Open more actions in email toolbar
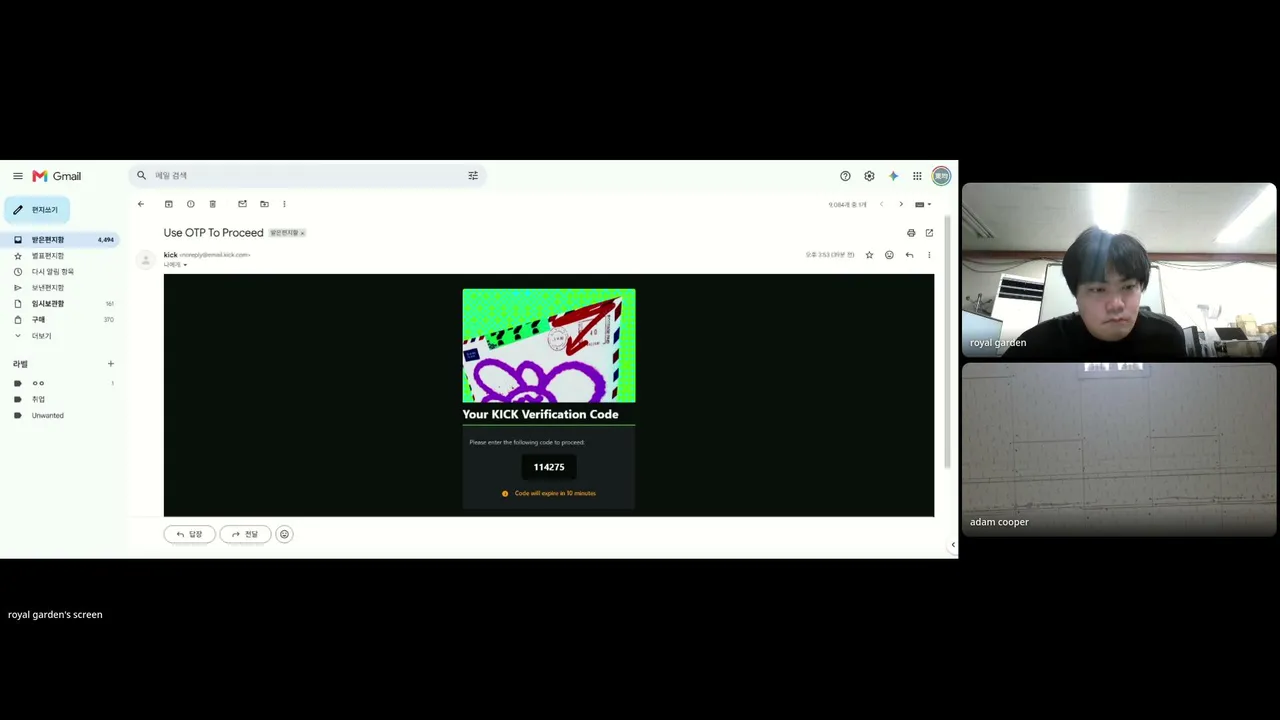 [x=284, y=204]
